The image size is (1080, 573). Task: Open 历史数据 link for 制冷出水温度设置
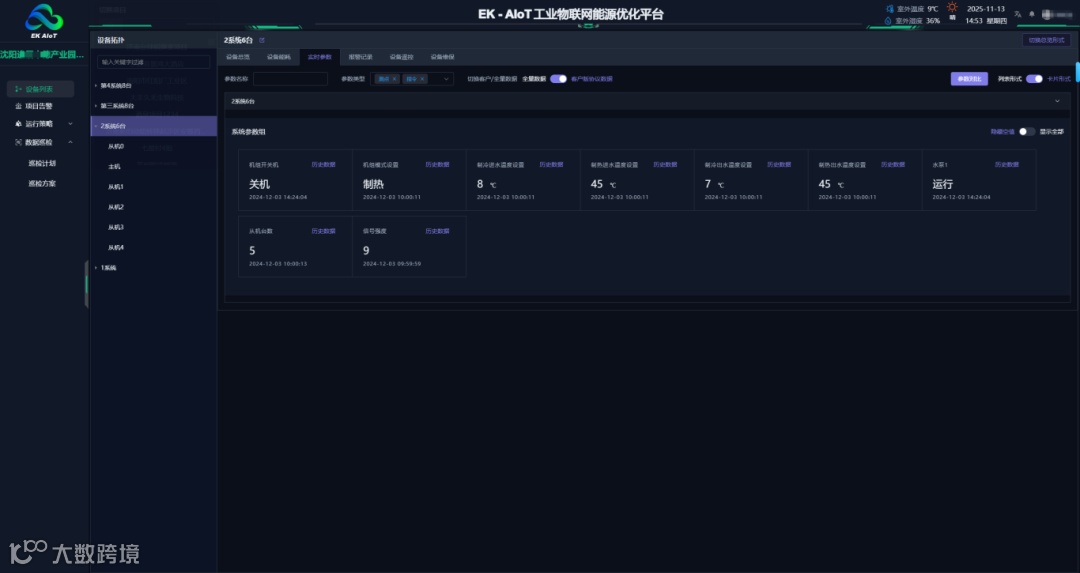(779, 165)
